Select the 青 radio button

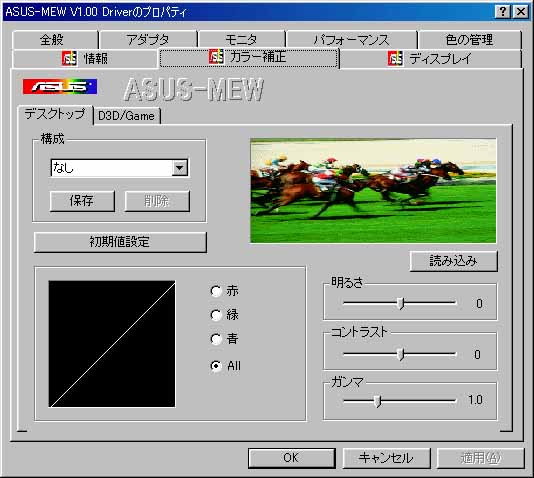pyautogui.click(x=216, y=339)
